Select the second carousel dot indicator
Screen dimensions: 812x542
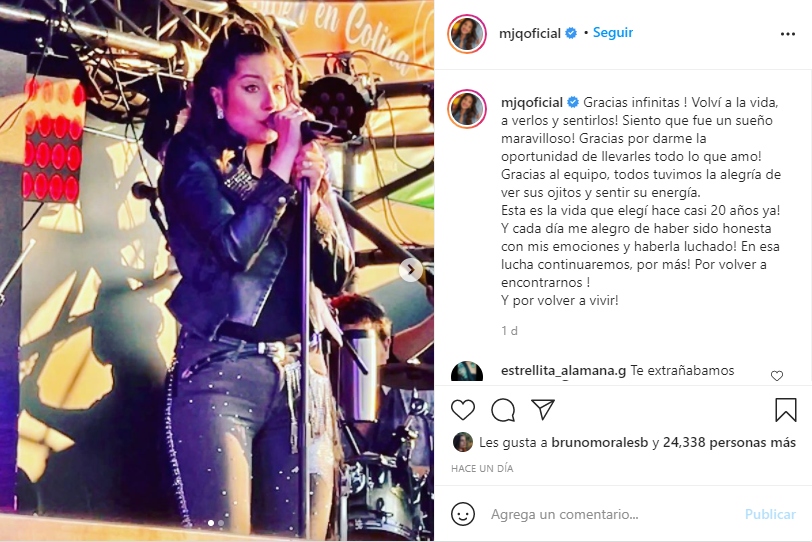(221, 523)
